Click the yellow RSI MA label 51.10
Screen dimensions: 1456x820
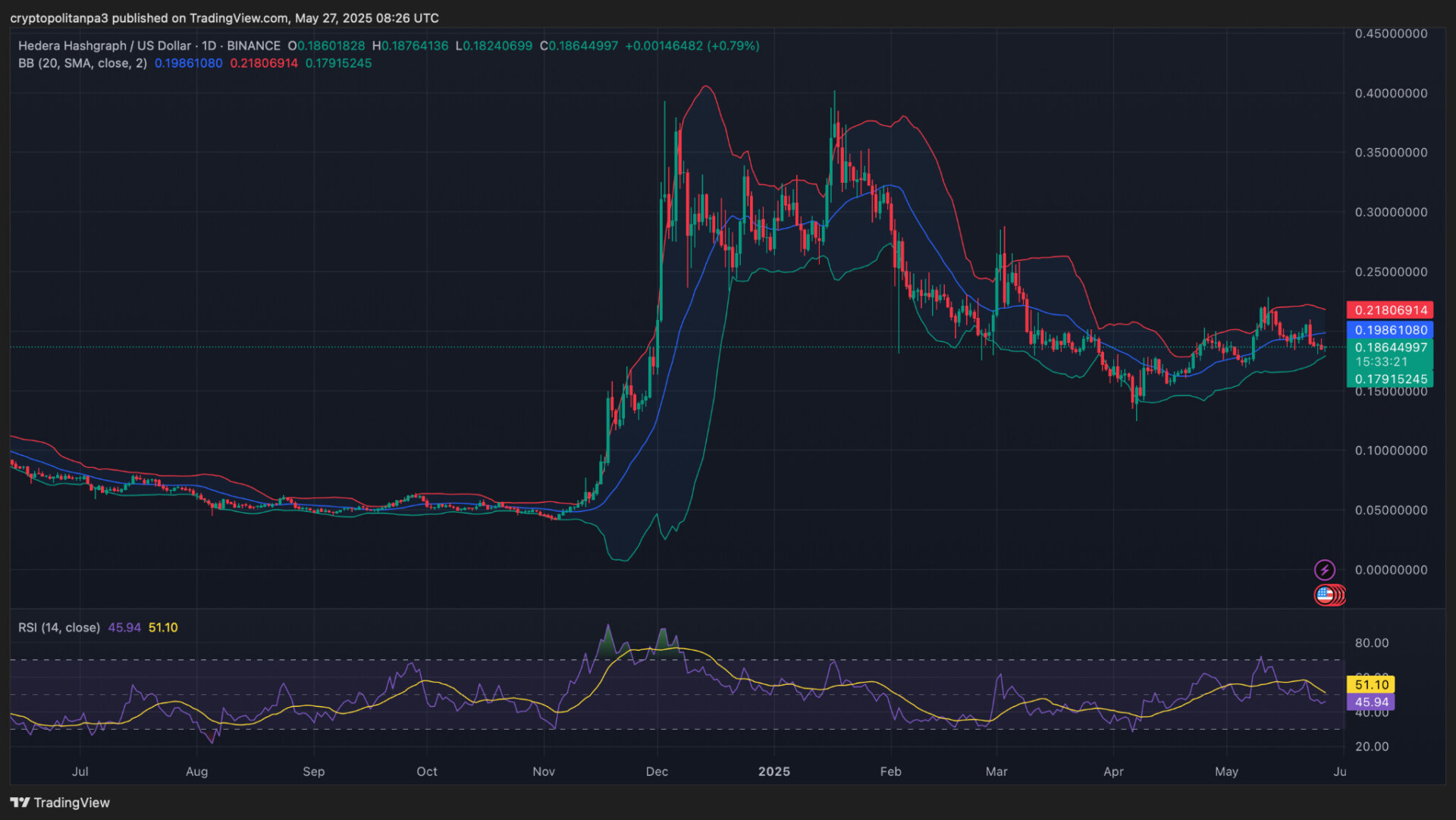(1371, 685)
